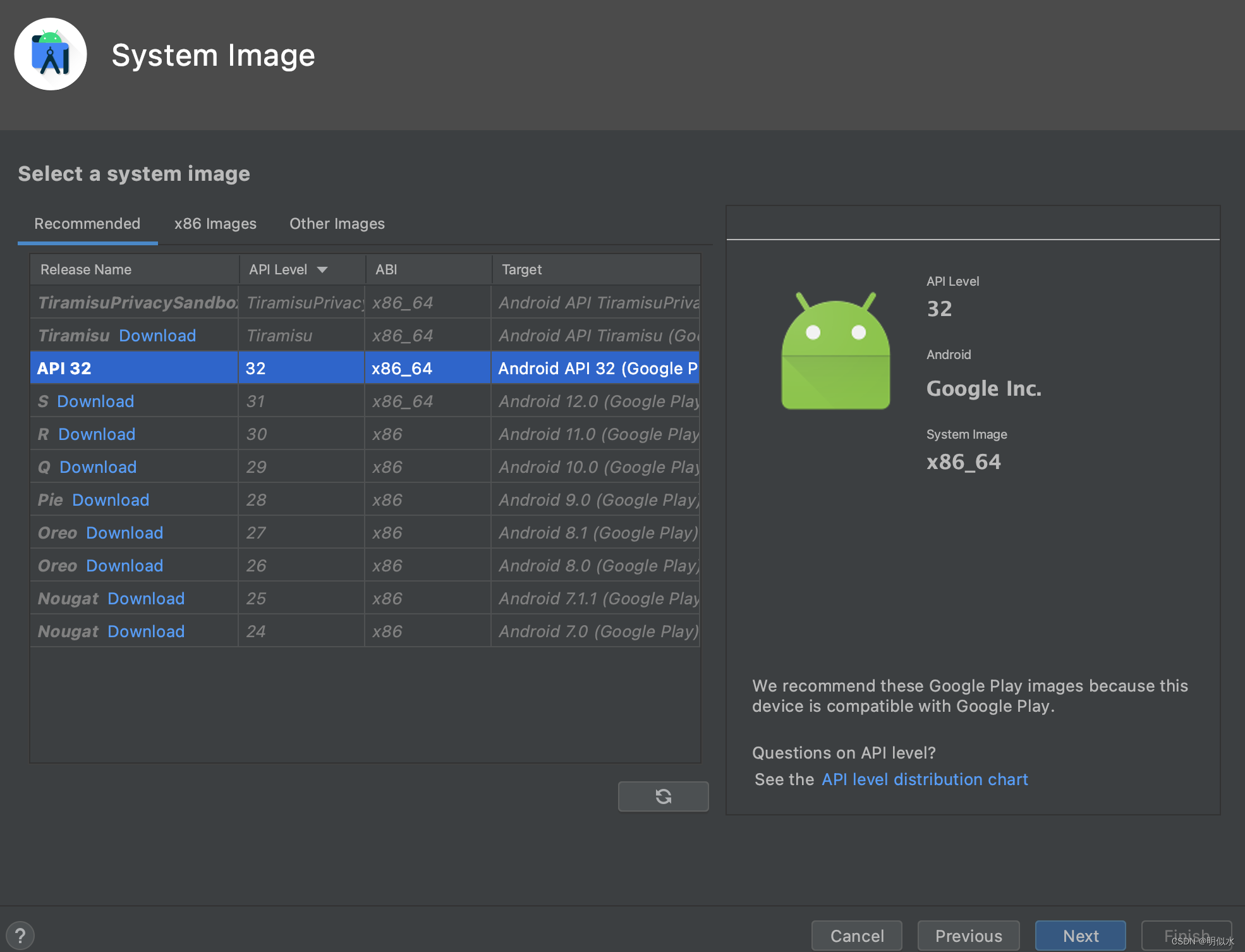The width and height of the screenshot is (1245, 952).
Task: Click the Next button
Action: 1080,936
